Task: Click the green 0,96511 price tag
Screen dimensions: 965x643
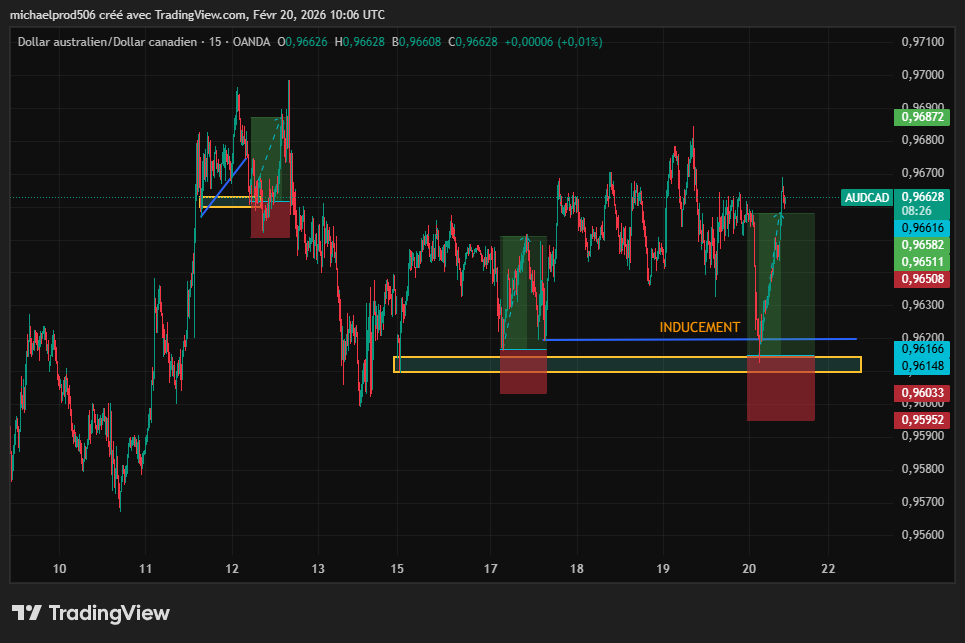Action: click(x=922, y=262)
